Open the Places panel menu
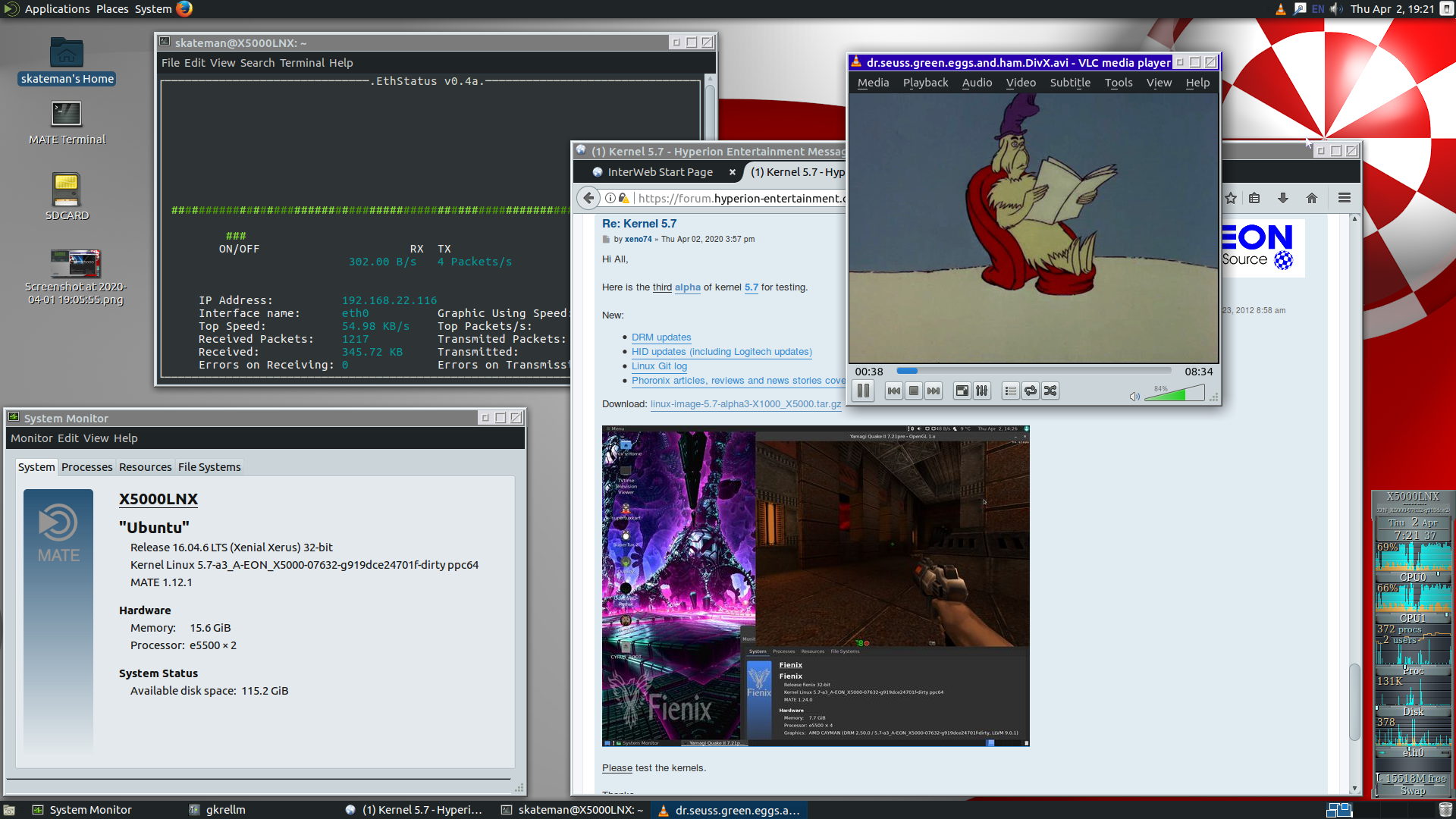1456x819 pixels. [112, 9]
